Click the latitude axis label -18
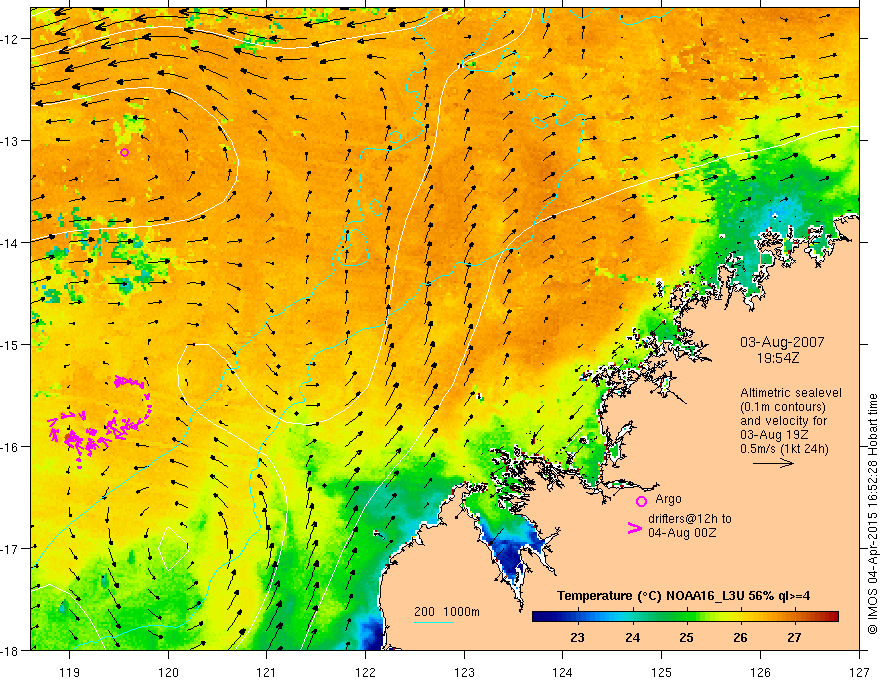Image resolution: width=880 pixels, height=680 pixels. coord(11,651)
